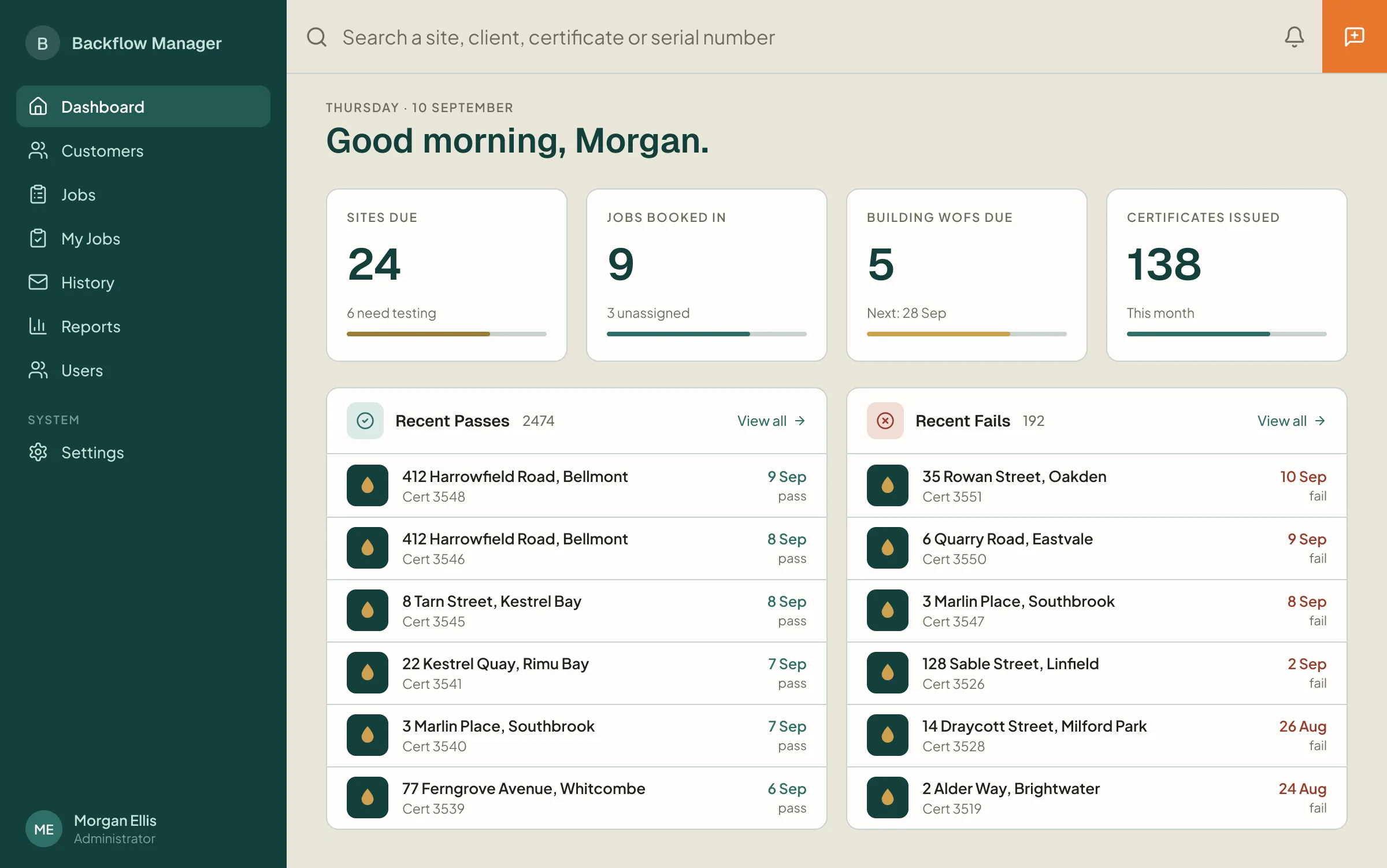Open History from the sidebar

pyautogui.click(x=143, y=282)
